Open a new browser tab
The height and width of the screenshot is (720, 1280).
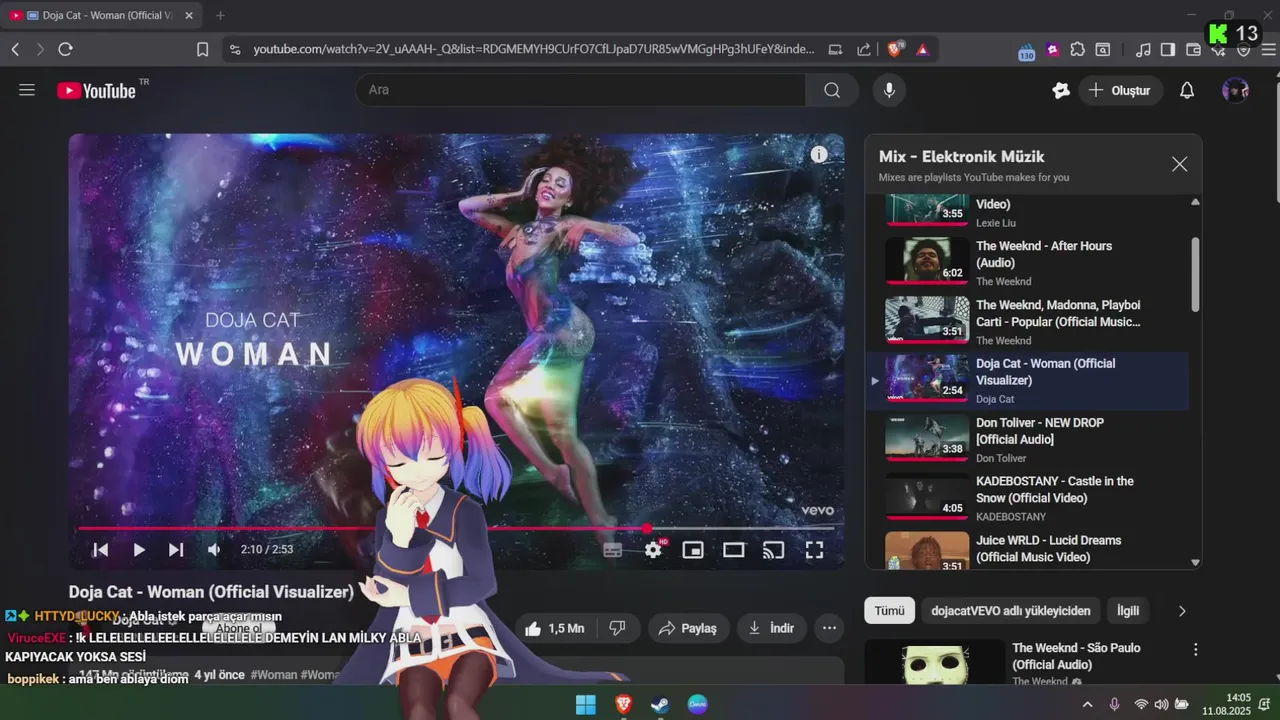pyautogui.click(x=220, y=15)
